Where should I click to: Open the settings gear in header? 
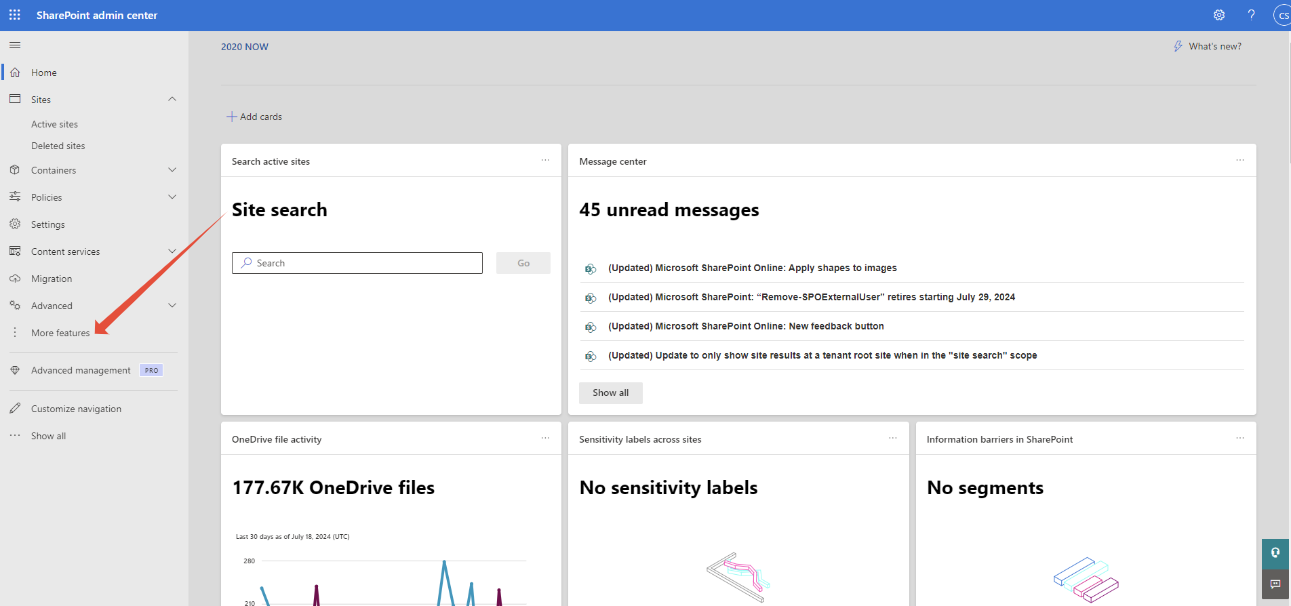click(x=1219, y=15)
